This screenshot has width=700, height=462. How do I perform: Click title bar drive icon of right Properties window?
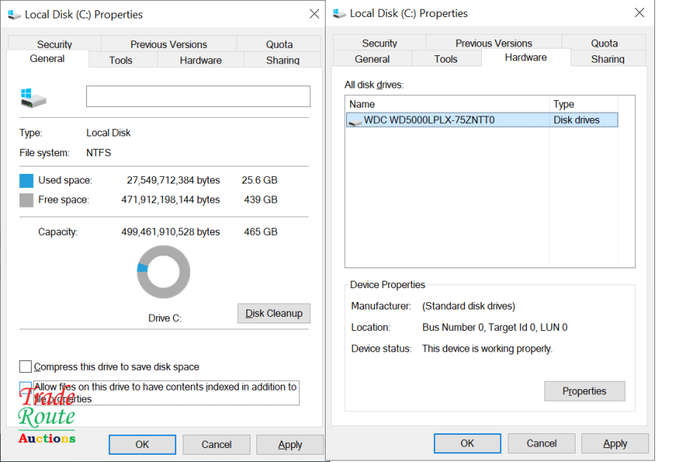click(339, 13)
